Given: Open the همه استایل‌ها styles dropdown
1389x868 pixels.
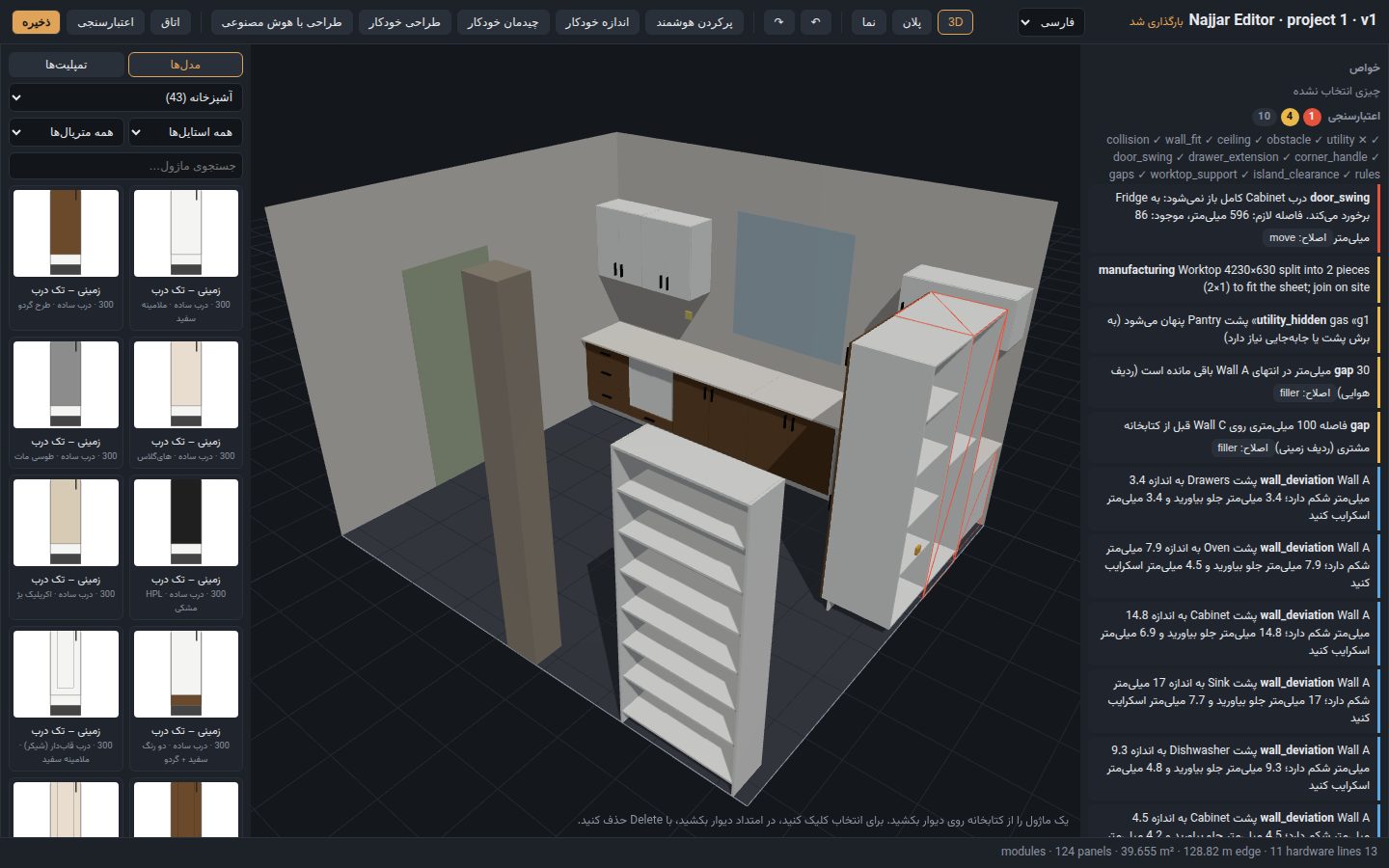Looking at the screenshot, I should (x=185, y=132).
